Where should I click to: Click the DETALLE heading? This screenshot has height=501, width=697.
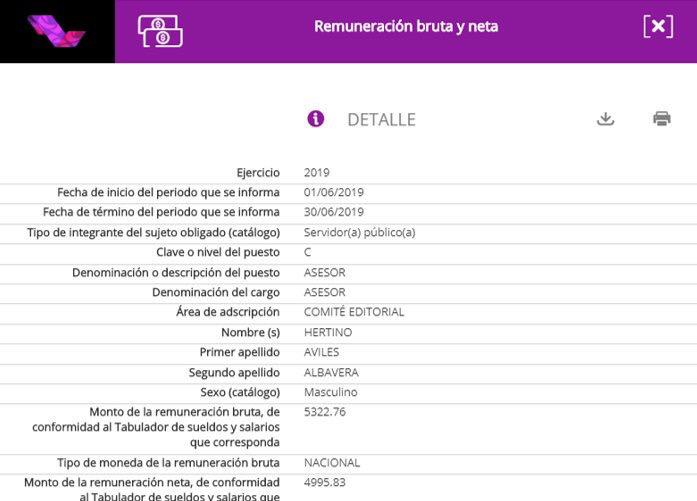point(381,120)
